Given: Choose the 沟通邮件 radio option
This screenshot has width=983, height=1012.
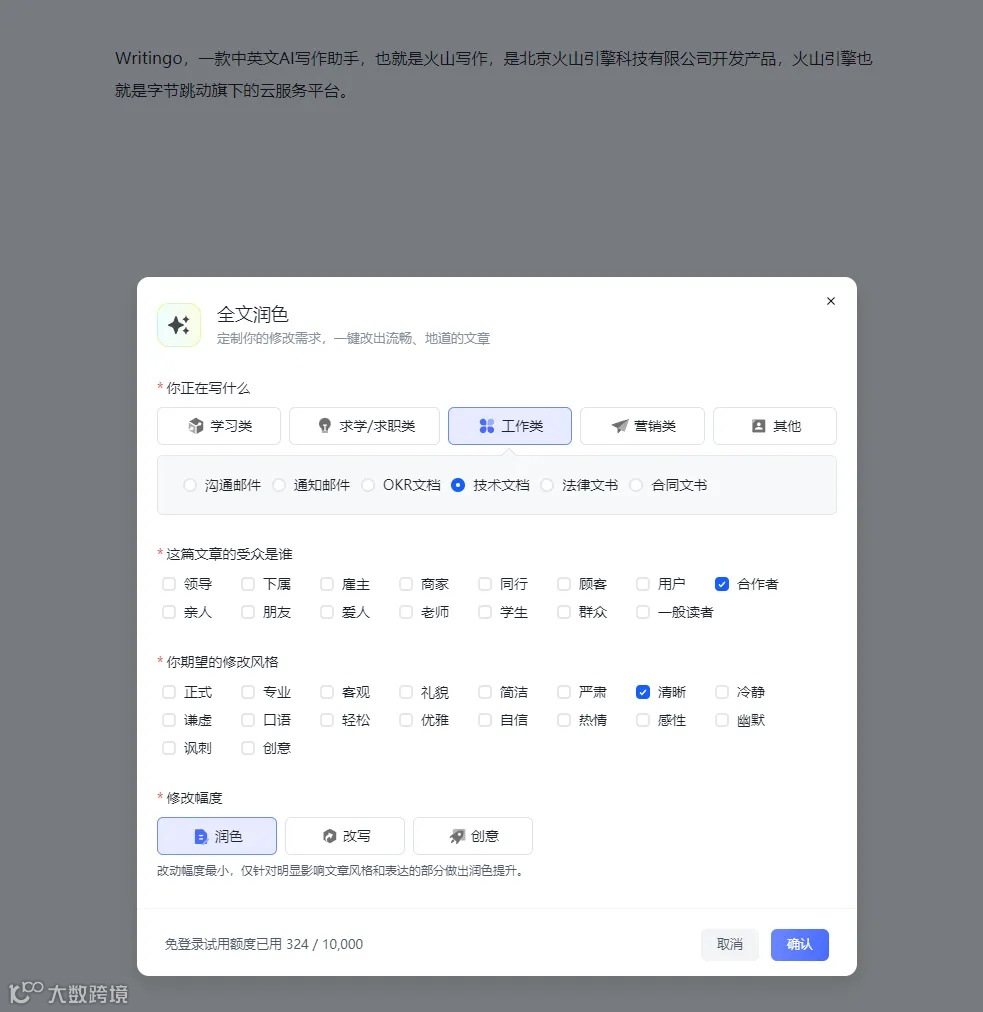Looking at the screenshot, I should click(190, 485).
